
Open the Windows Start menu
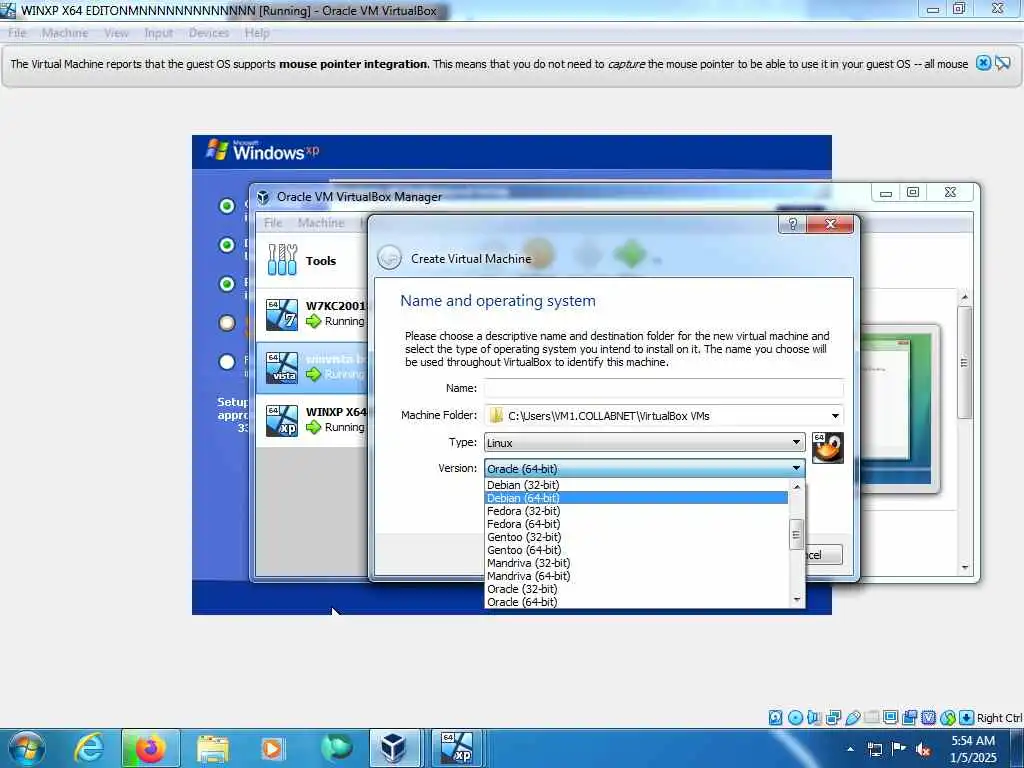pos(27,748)
